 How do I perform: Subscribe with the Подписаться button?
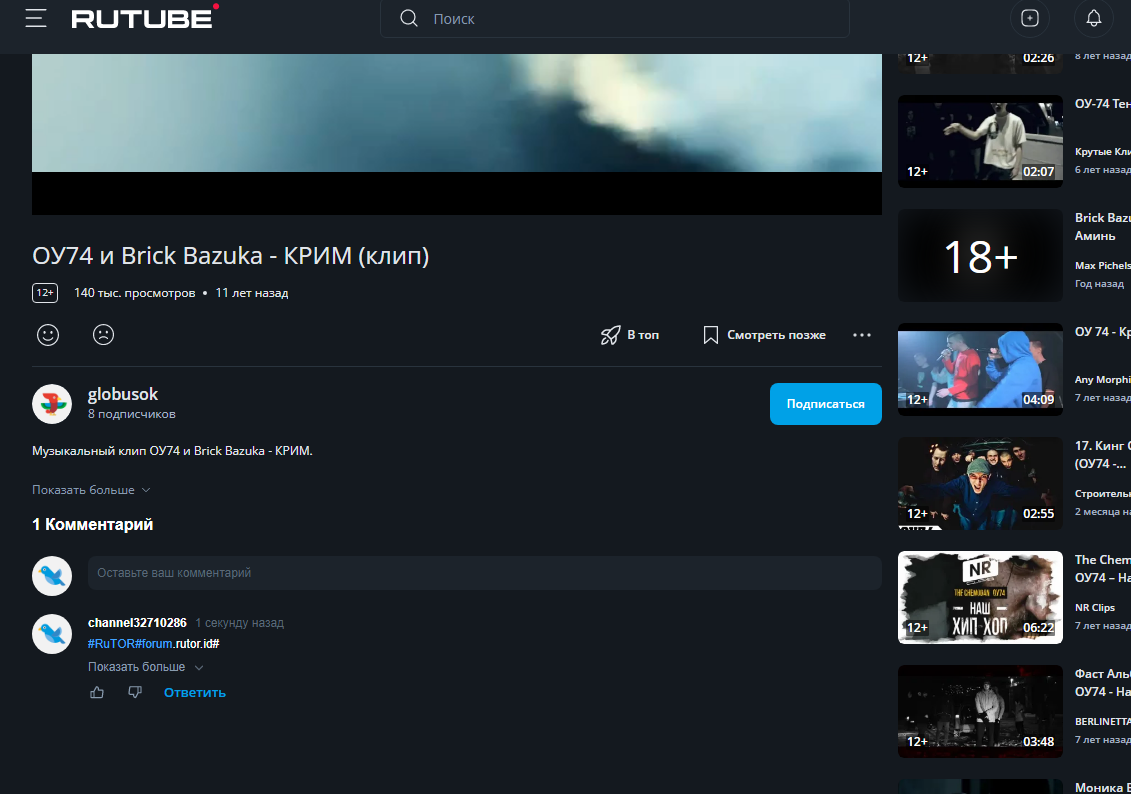tap(826, 404)
